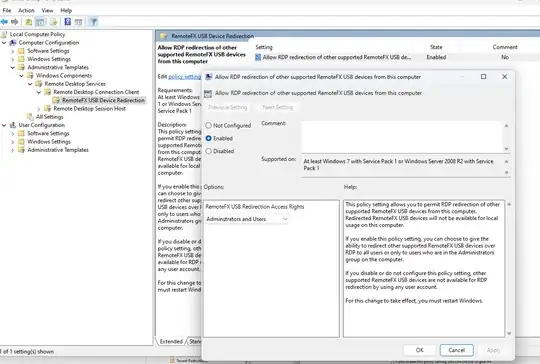Click the Comment box scrollbar down arrow
The image size is (540, 364).
click(506, 149)
